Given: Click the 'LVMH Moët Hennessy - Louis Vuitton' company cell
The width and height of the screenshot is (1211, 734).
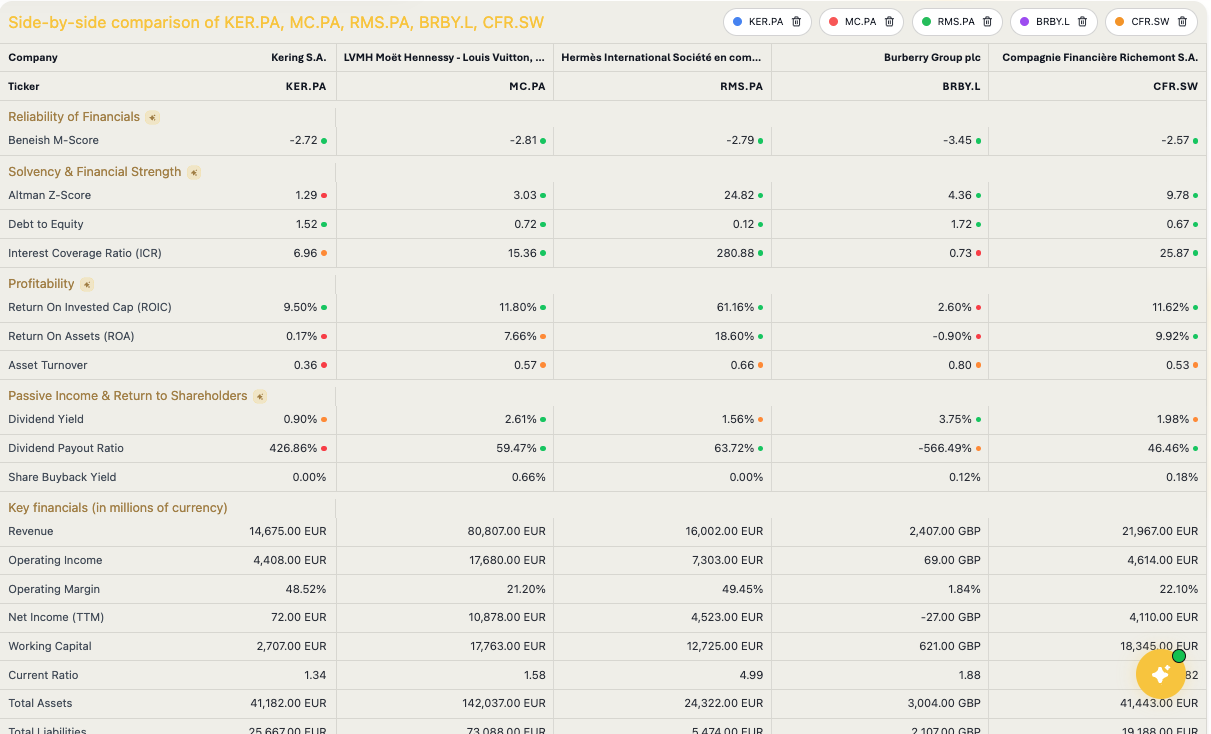Looking at the screenshot, I should pyautogui.click(x=444, y=58).
